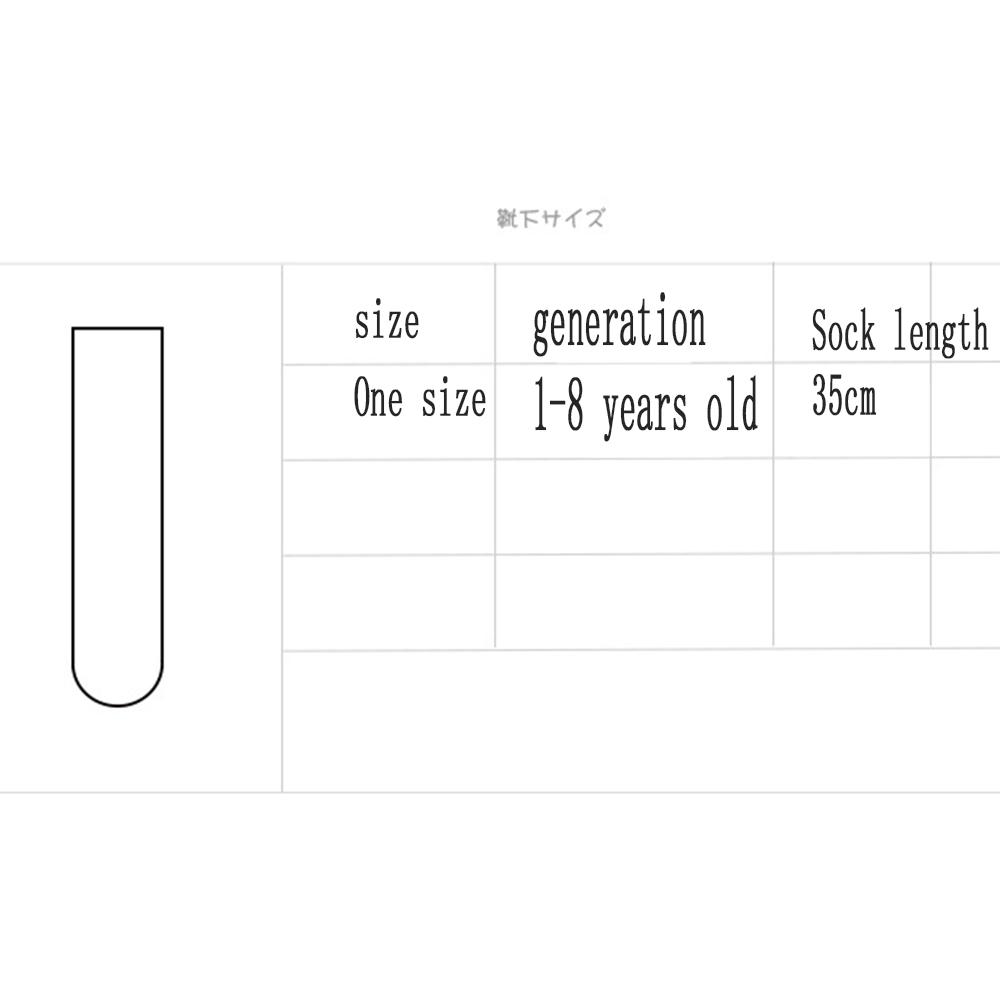Click the "1-8 years old" cell
The height and width of the screenshot is (1000, 1000).
[x=645, y=407]
